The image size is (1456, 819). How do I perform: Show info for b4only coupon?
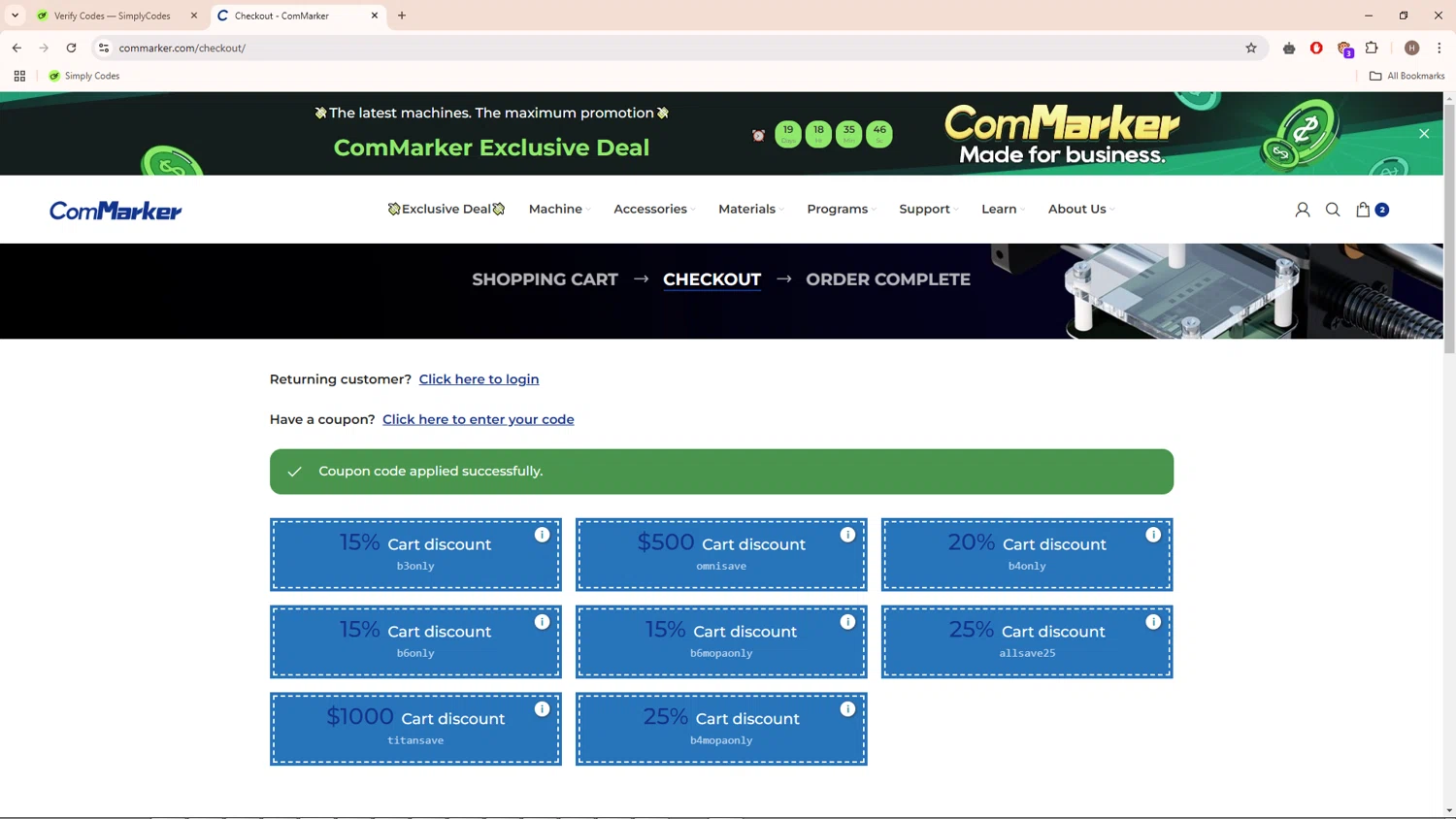tap(1153, 535)
